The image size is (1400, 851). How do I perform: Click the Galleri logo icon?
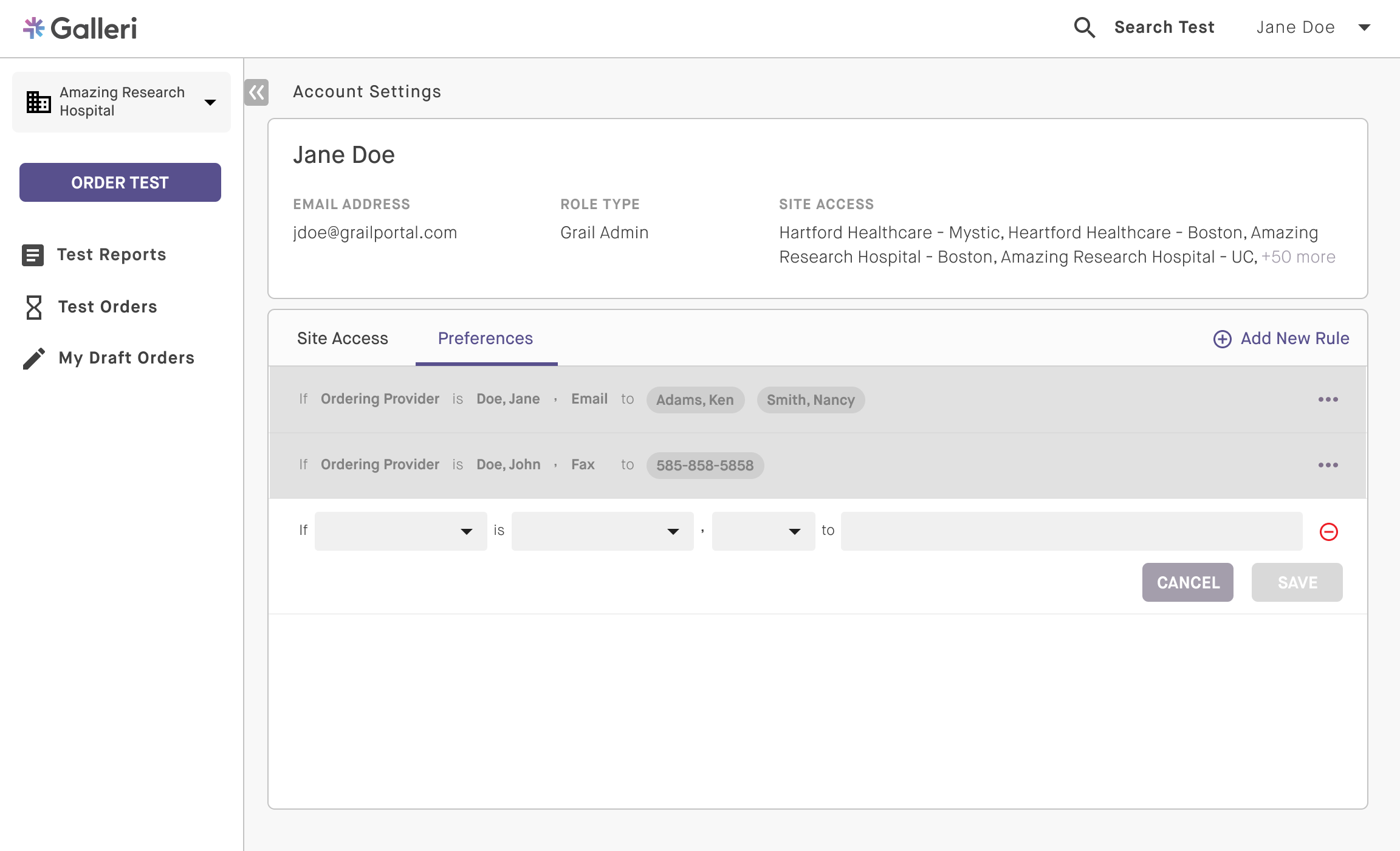click(x=33, y=28)
